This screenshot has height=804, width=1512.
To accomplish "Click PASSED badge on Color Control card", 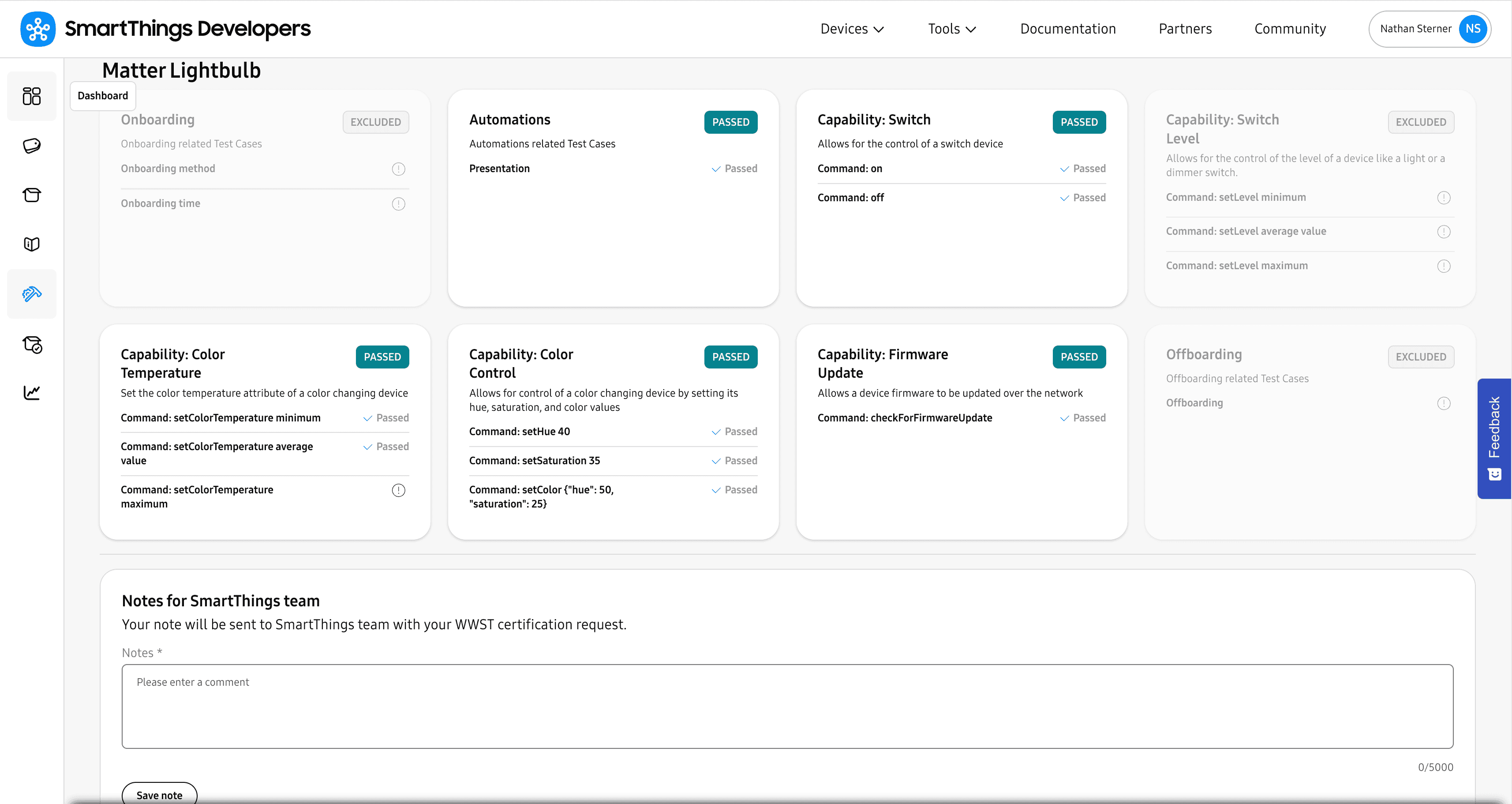I will click(x=731, y=357).
